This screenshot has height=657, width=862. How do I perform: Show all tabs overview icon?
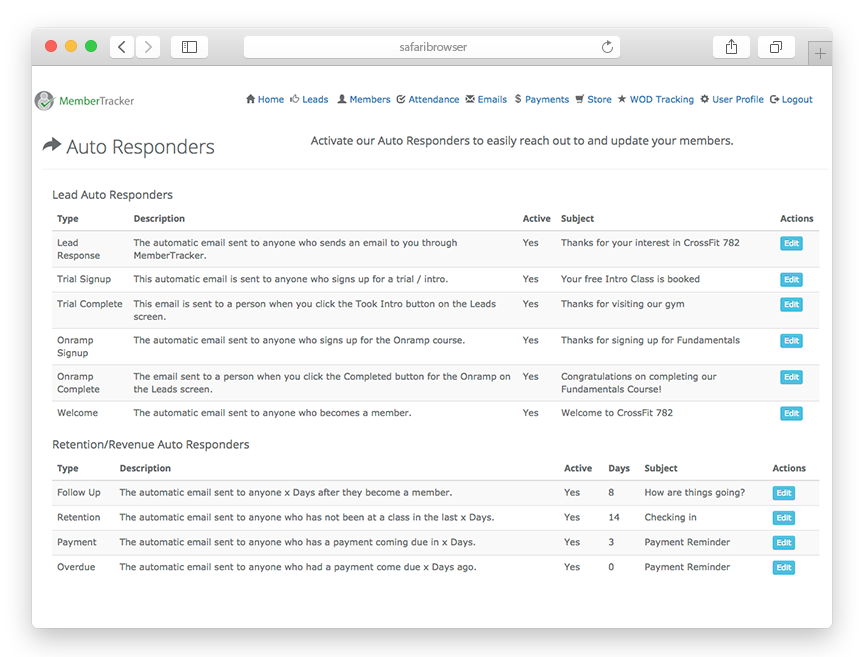pos(776,47)
